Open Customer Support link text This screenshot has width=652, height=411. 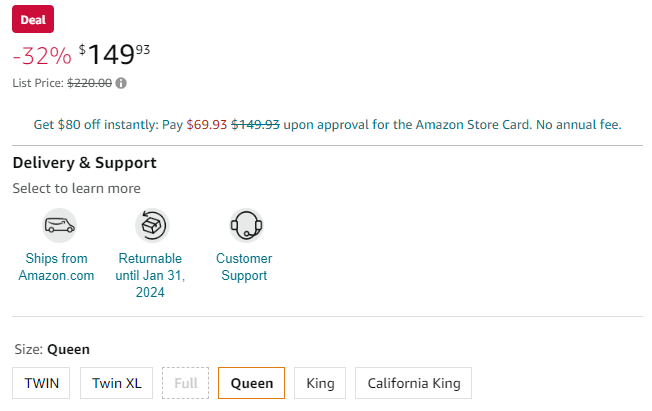click(243, 267)
